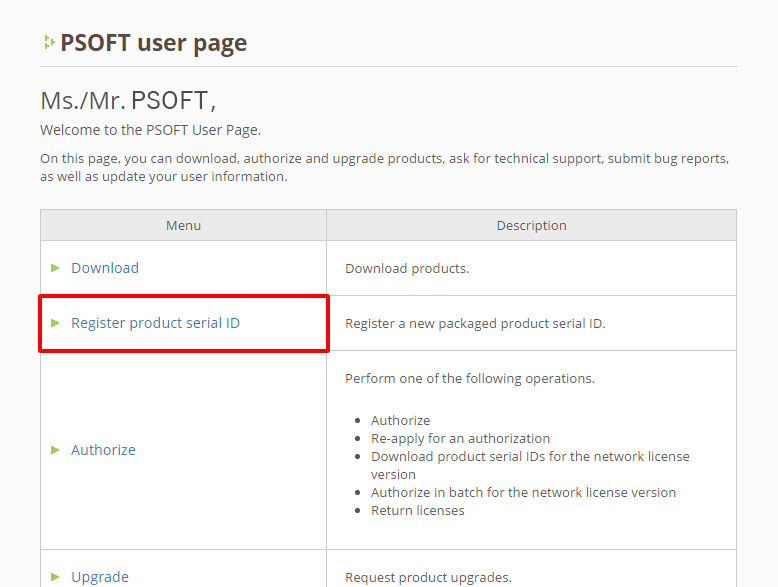Click the green arrow beside Authorize link
Image resolution: width=778 pixels, height=587 pixels.
tap(56, 450)
